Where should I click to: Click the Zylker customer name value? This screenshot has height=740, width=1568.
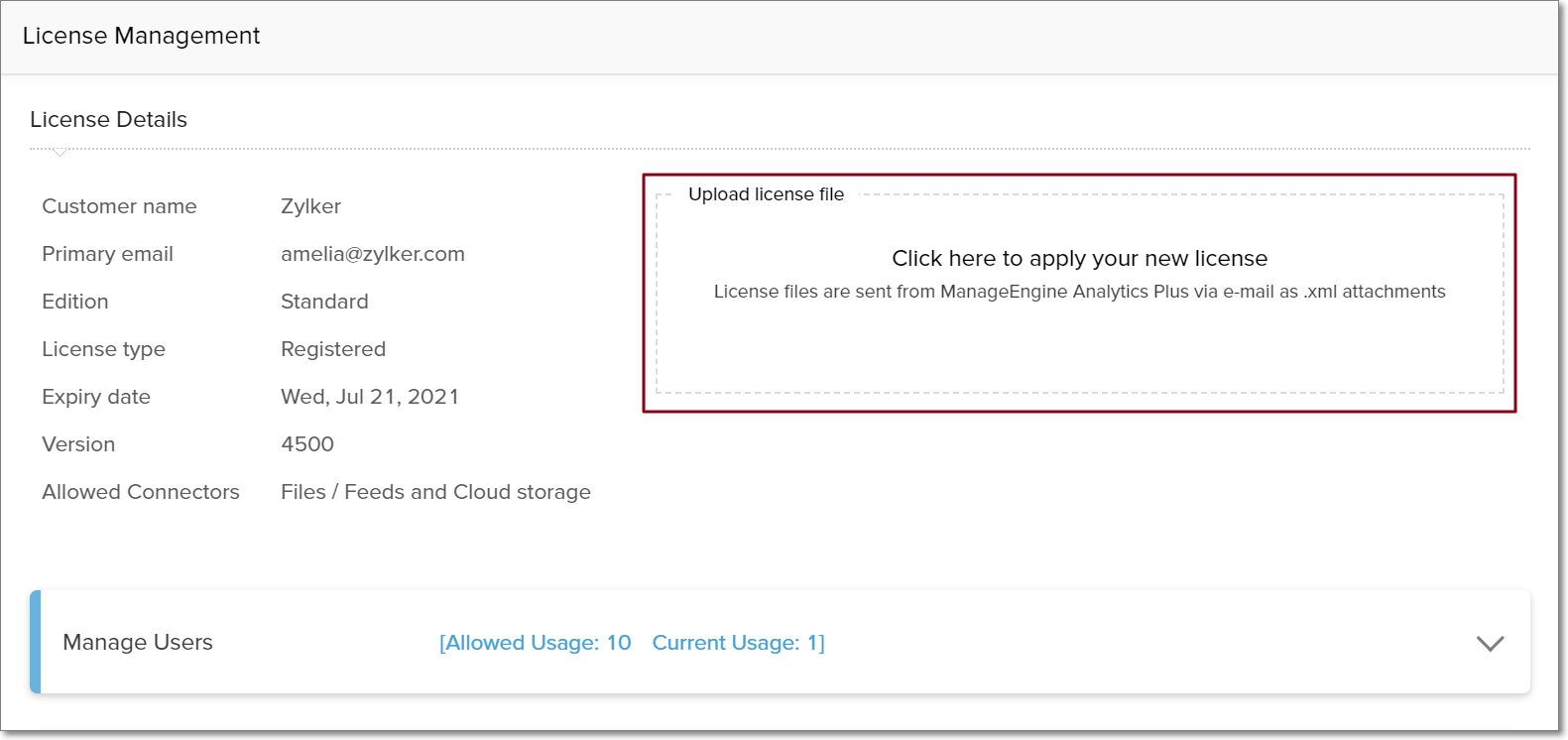pos(310,206)
